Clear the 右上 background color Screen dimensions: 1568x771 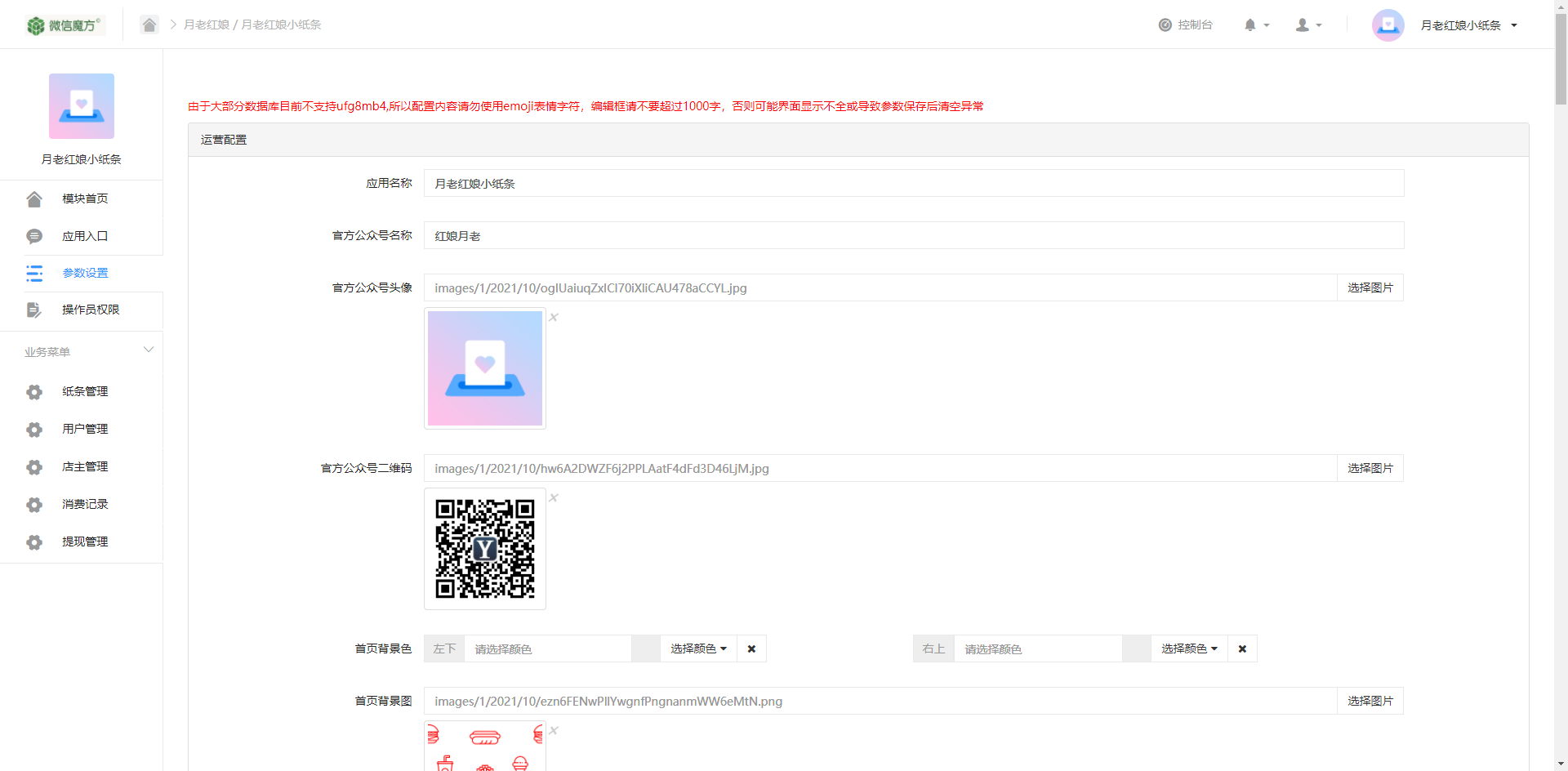pyautogui.click(x=1242, y=648)
